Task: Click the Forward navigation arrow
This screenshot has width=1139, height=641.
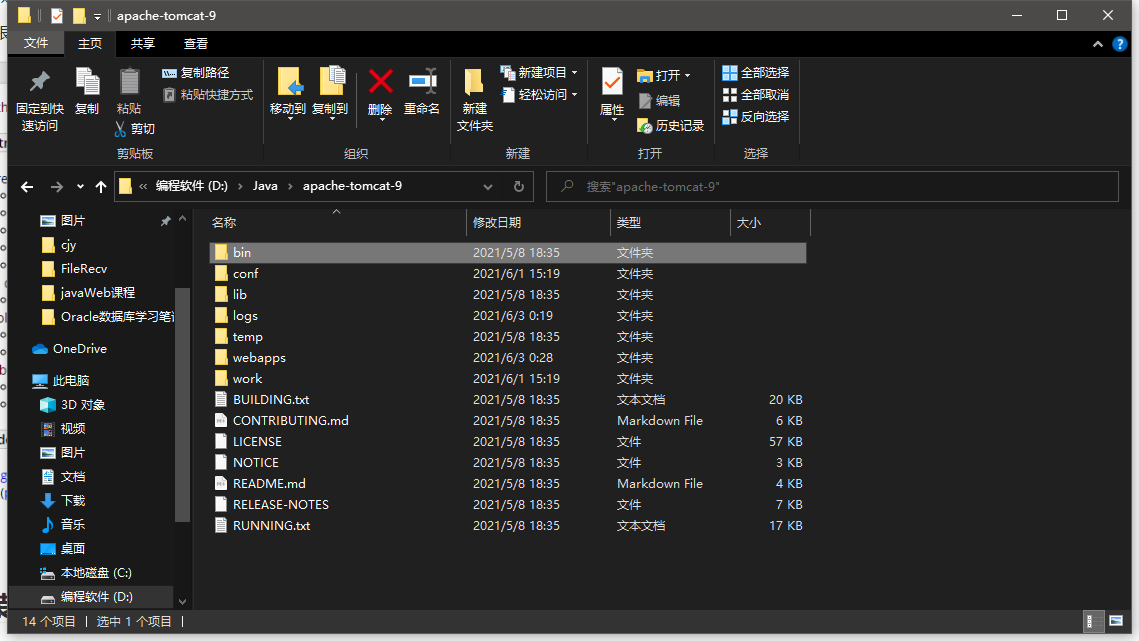Action: click(x=57, y=187)
